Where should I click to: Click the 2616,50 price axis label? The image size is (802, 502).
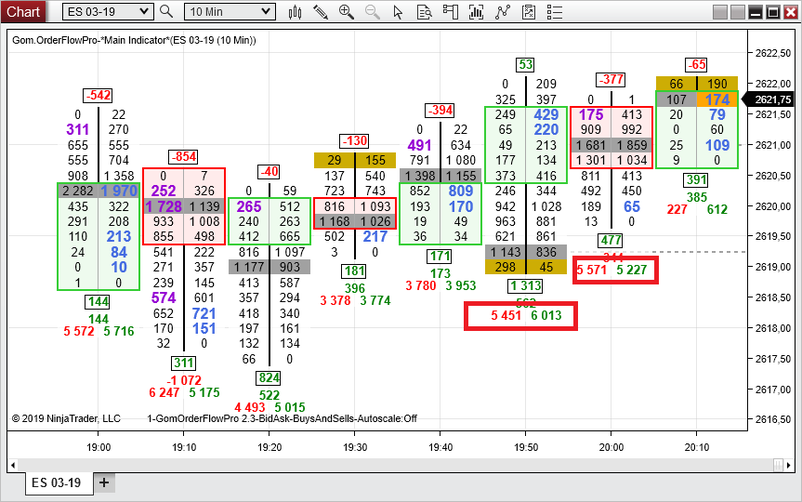click(x=773, y=420)
